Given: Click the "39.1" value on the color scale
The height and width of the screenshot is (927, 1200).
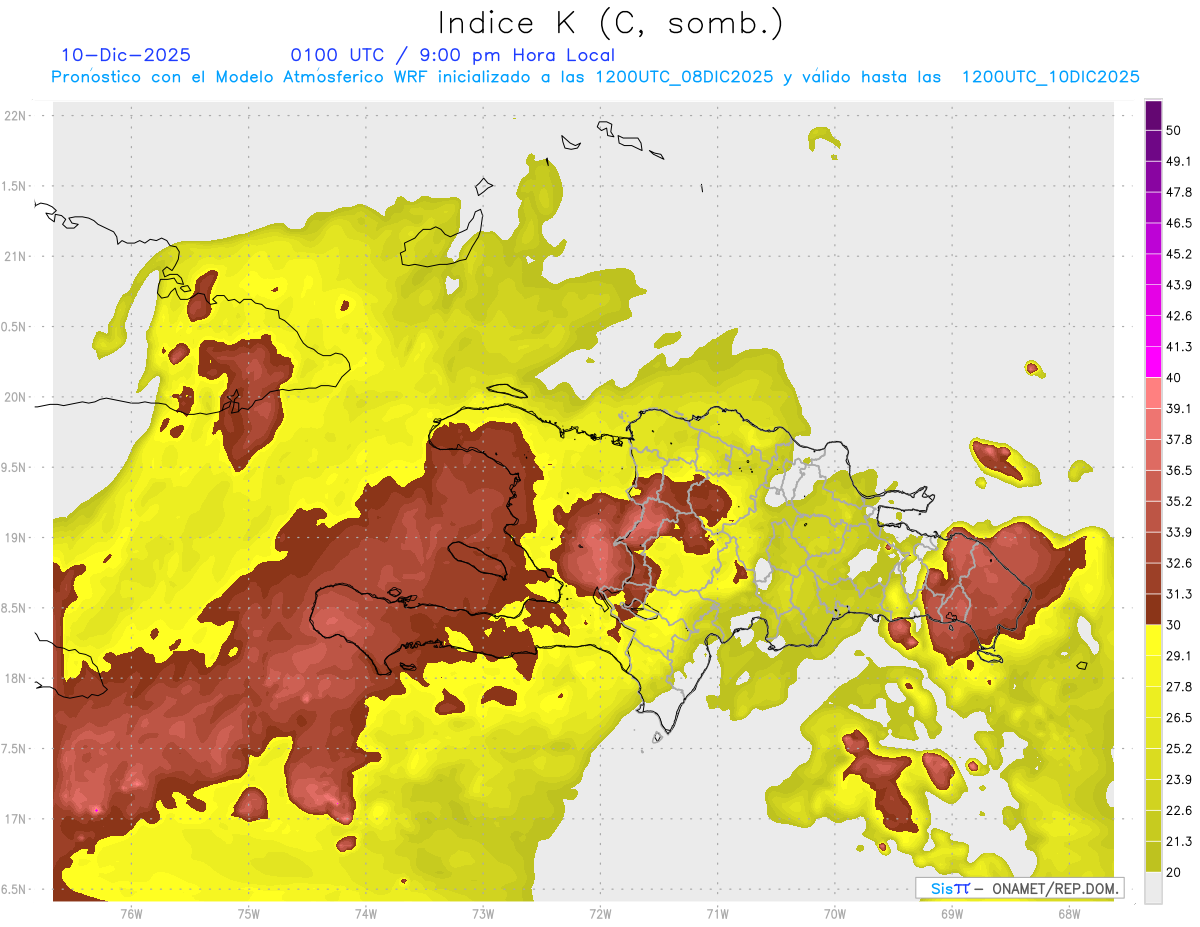Looking at the screenshot, I should coord(1179,409).
